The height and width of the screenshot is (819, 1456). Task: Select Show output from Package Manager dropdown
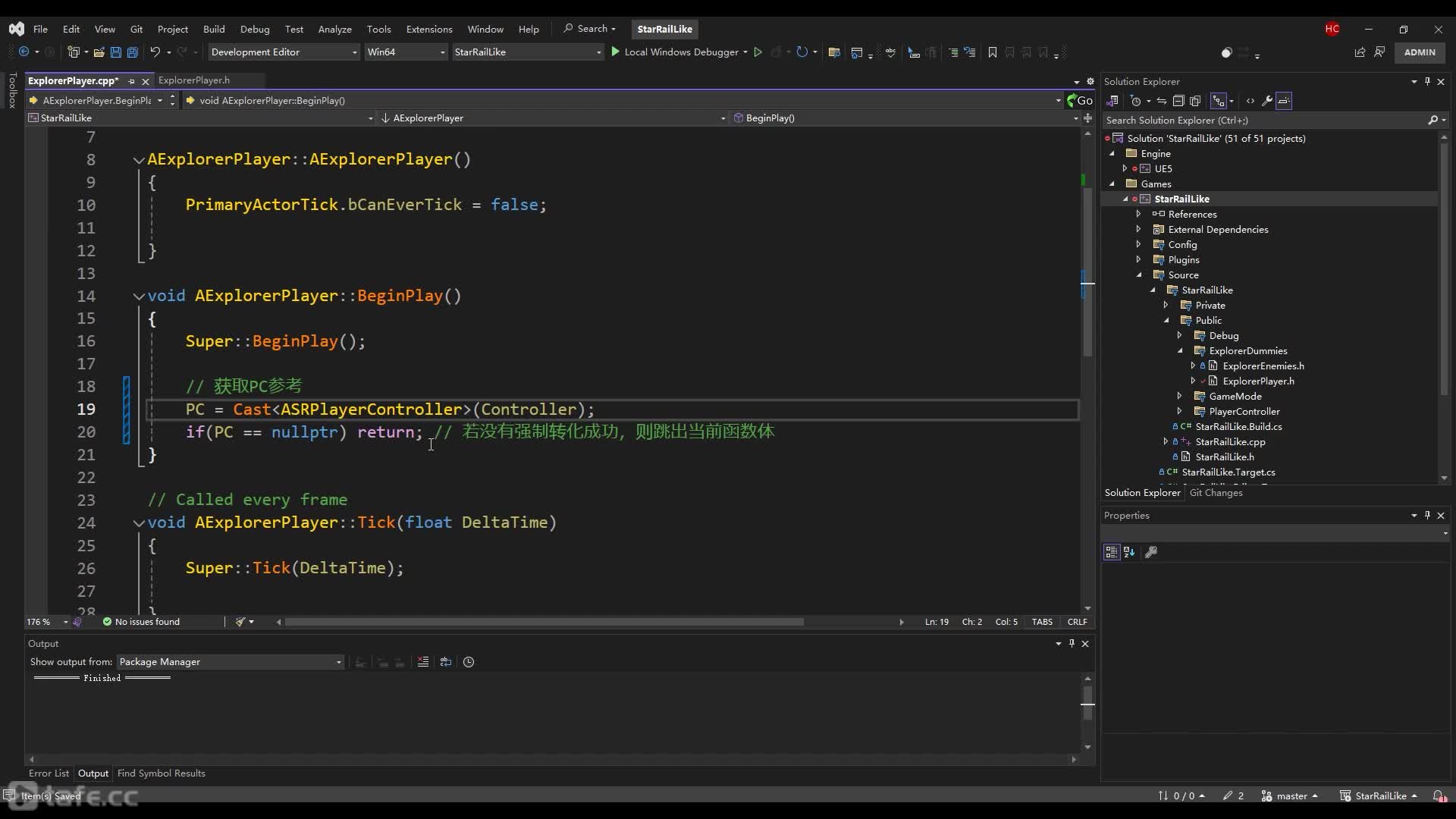click(x=228, y=661)
